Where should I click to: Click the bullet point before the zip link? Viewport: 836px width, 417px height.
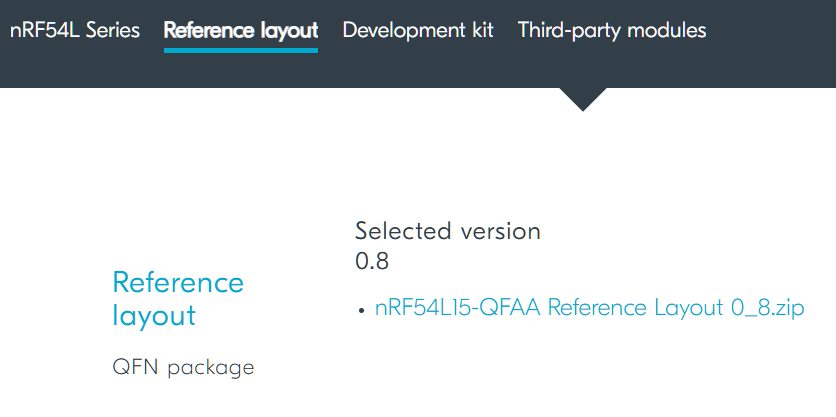[x=362, y=310]
